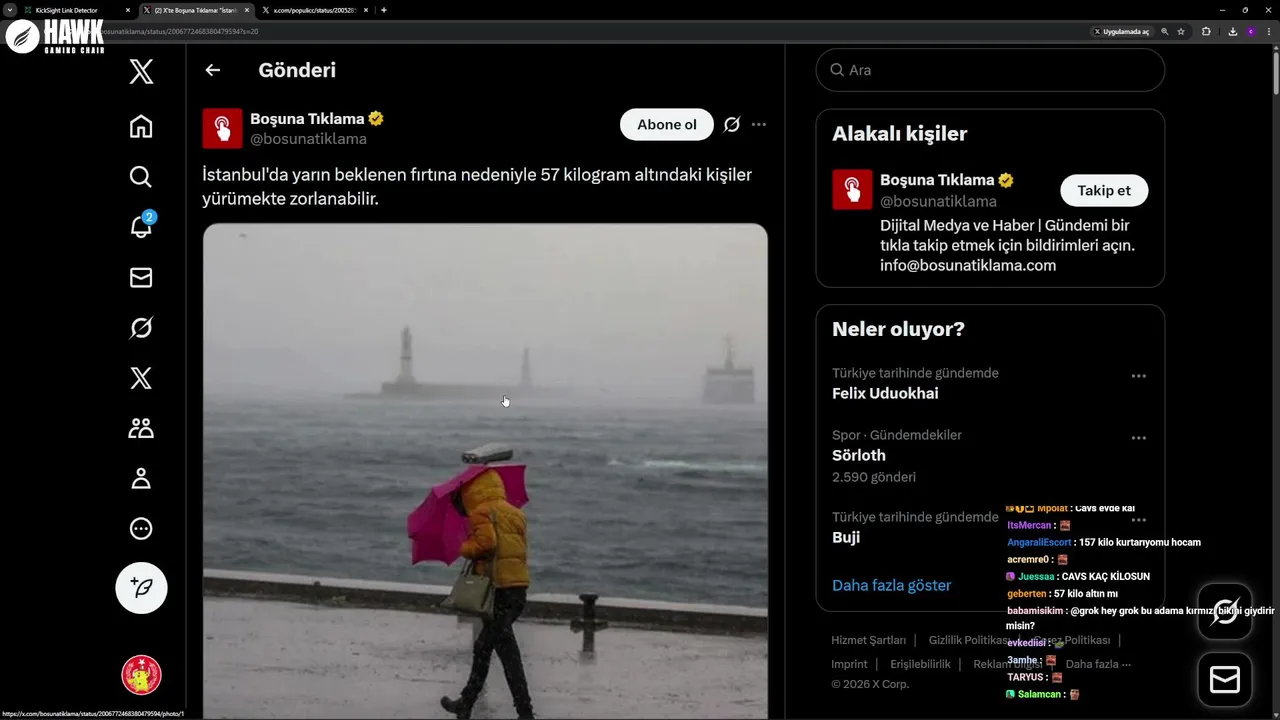Open floating Grok button at bottom right

[1225, 611]
